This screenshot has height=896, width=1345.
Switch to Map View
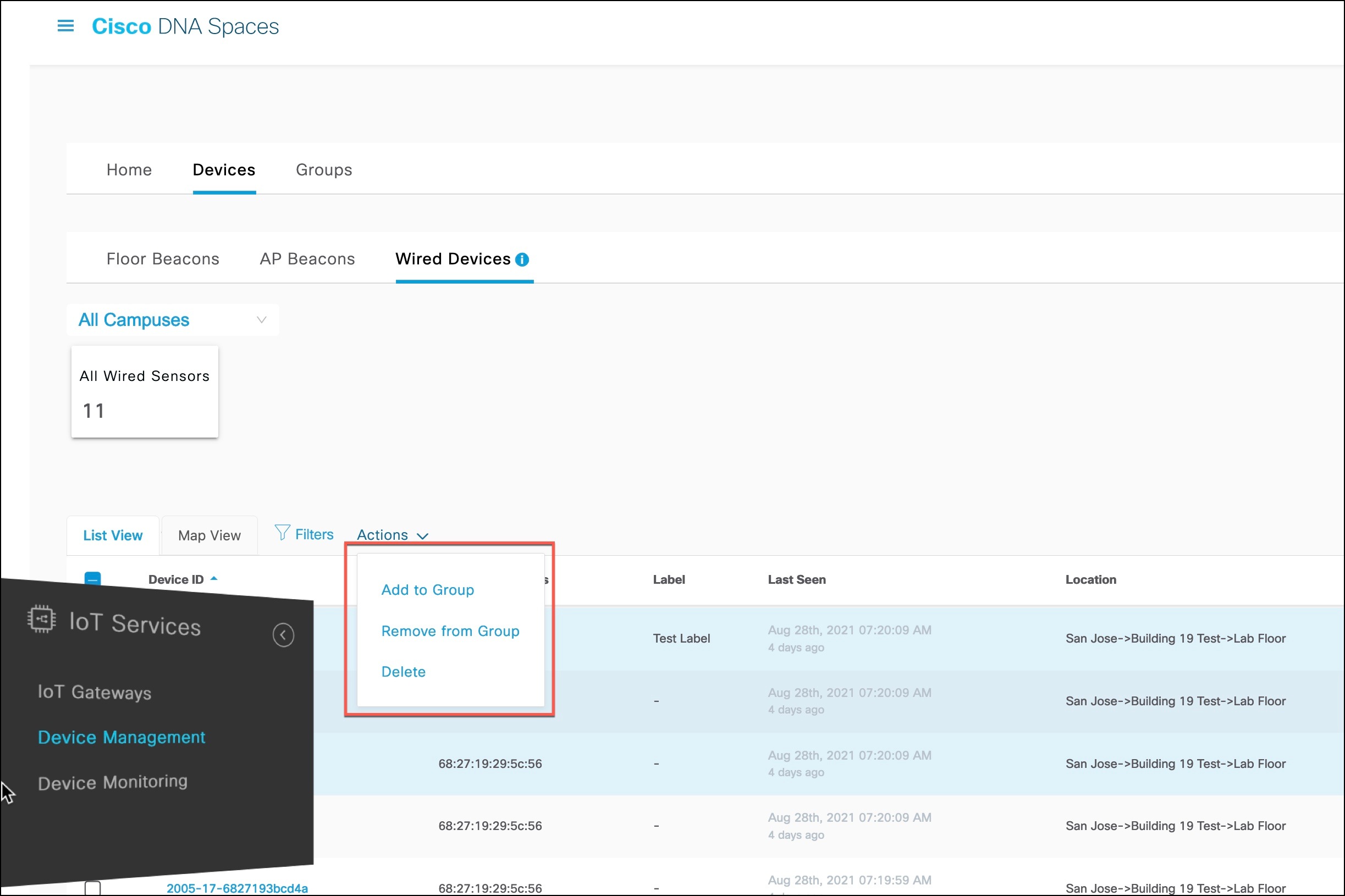(x=209, y=535)
